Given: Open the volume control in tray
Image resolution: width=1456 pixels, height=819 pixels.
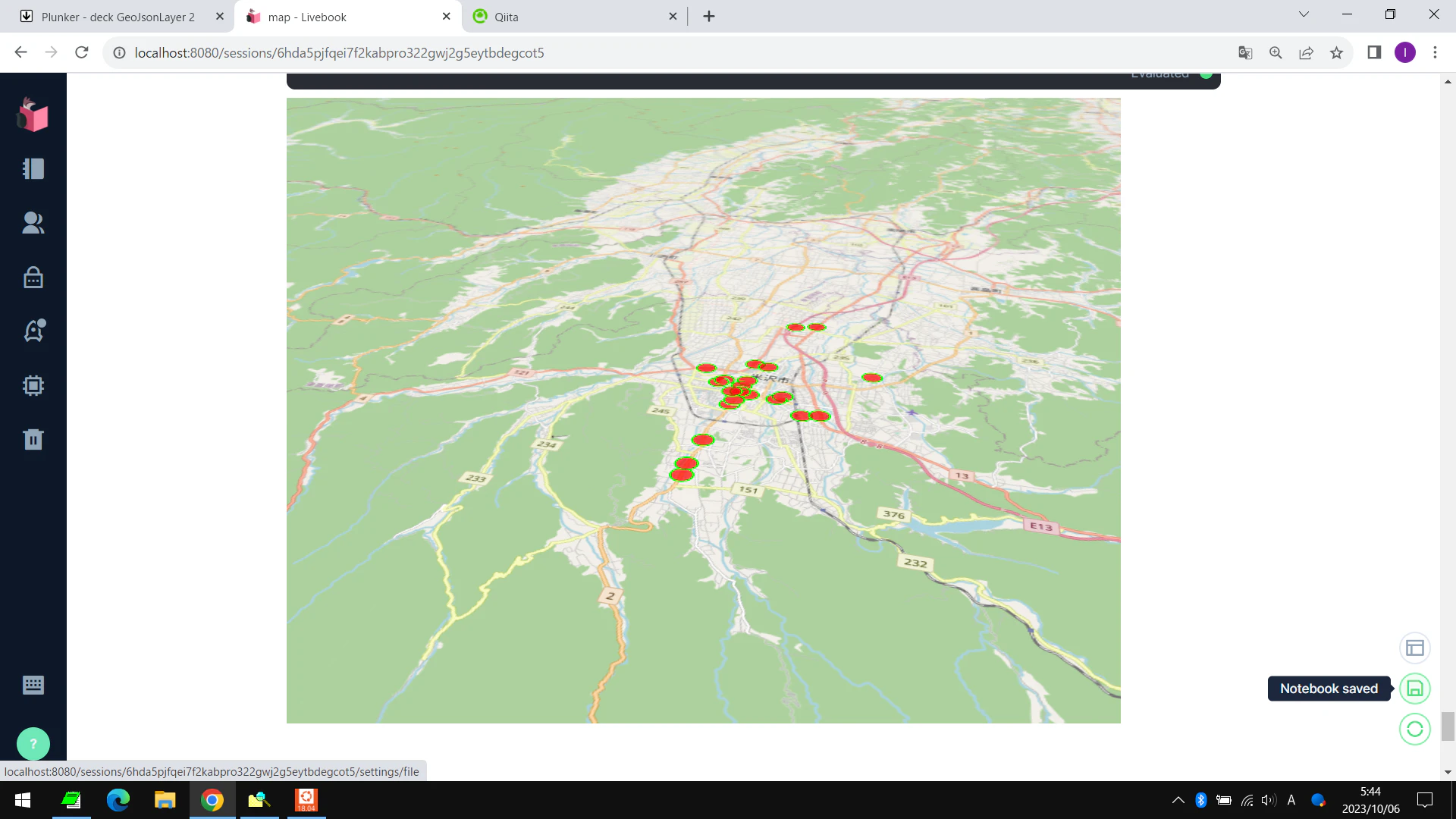Looking at the screenshot, I should point(1269,800).
